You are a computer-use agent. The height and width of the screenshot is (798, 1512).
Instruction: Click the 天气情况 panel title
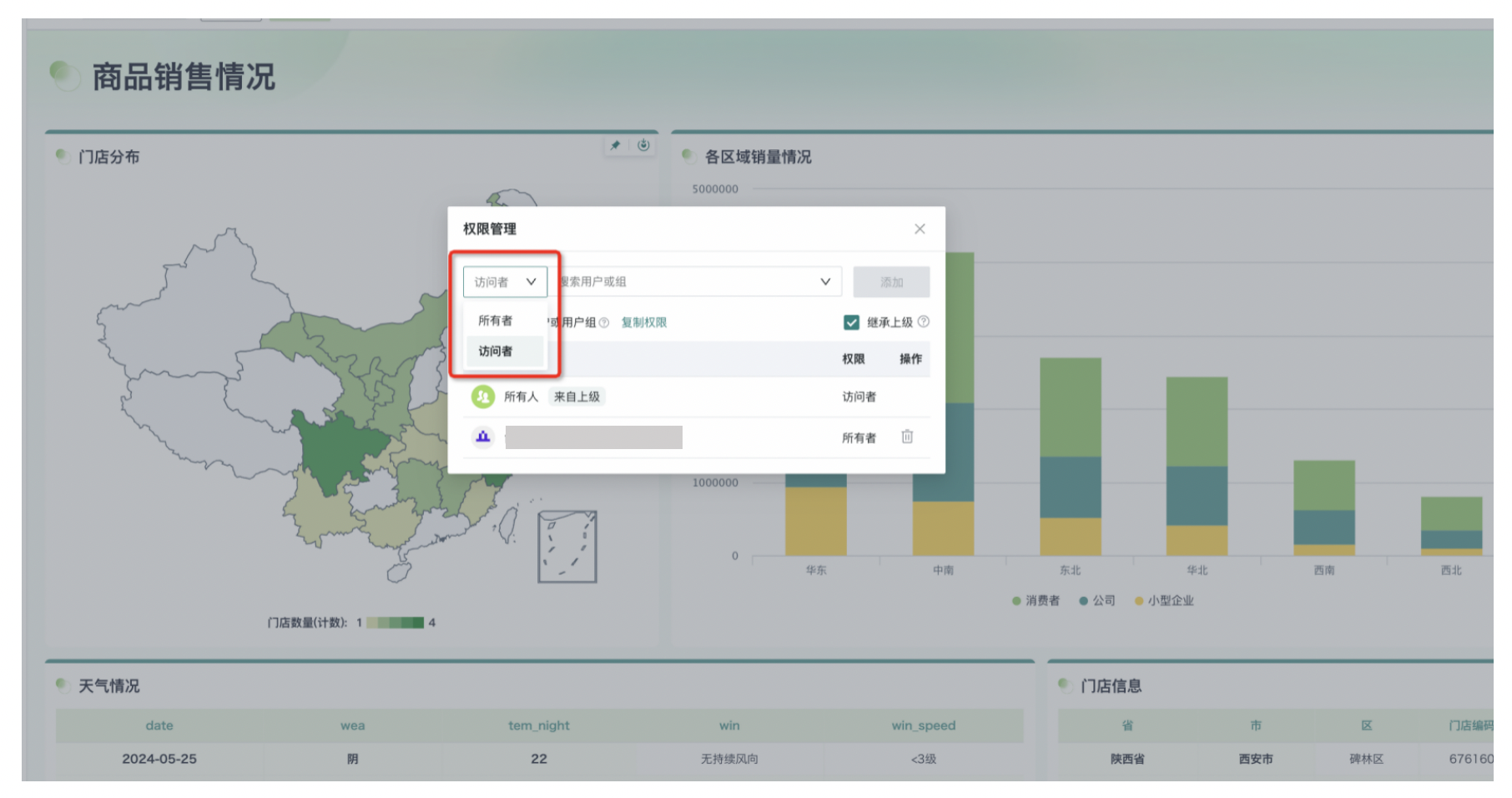[x=108, y=686]
